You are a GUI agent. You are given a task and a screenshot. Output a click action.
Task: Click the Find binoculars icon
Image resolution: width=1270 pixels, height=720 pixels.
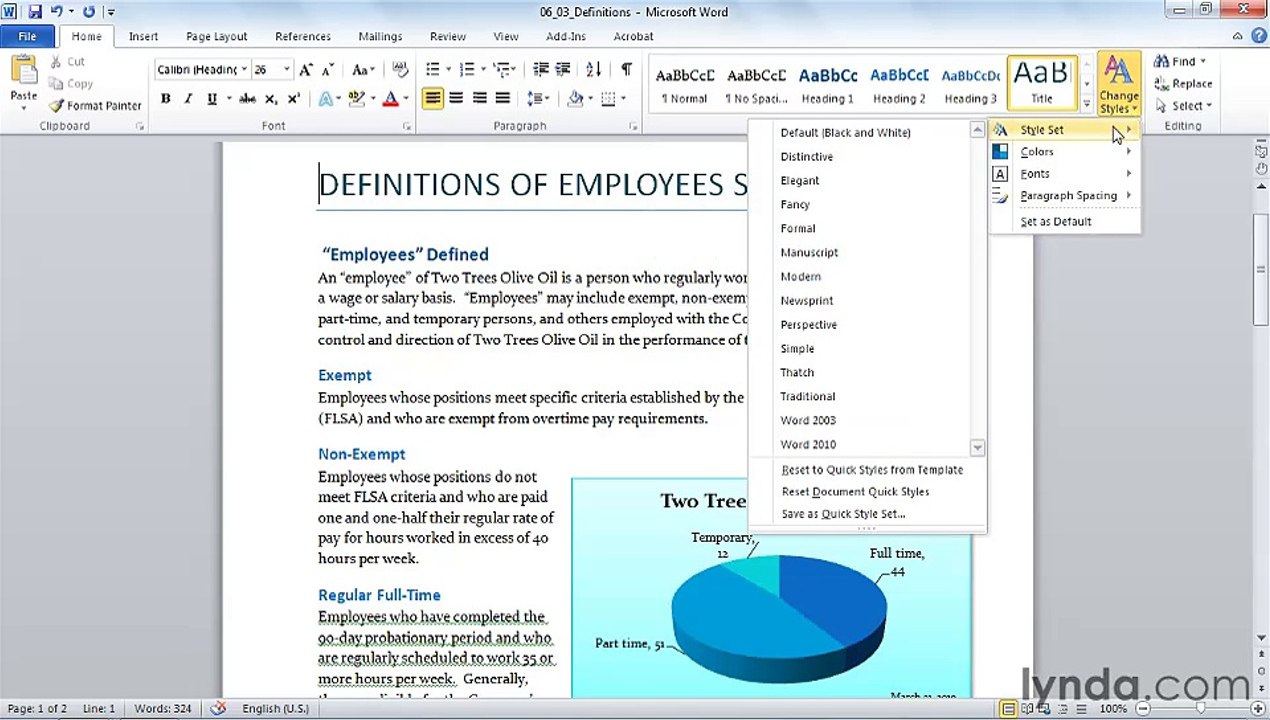point(1162,62)
